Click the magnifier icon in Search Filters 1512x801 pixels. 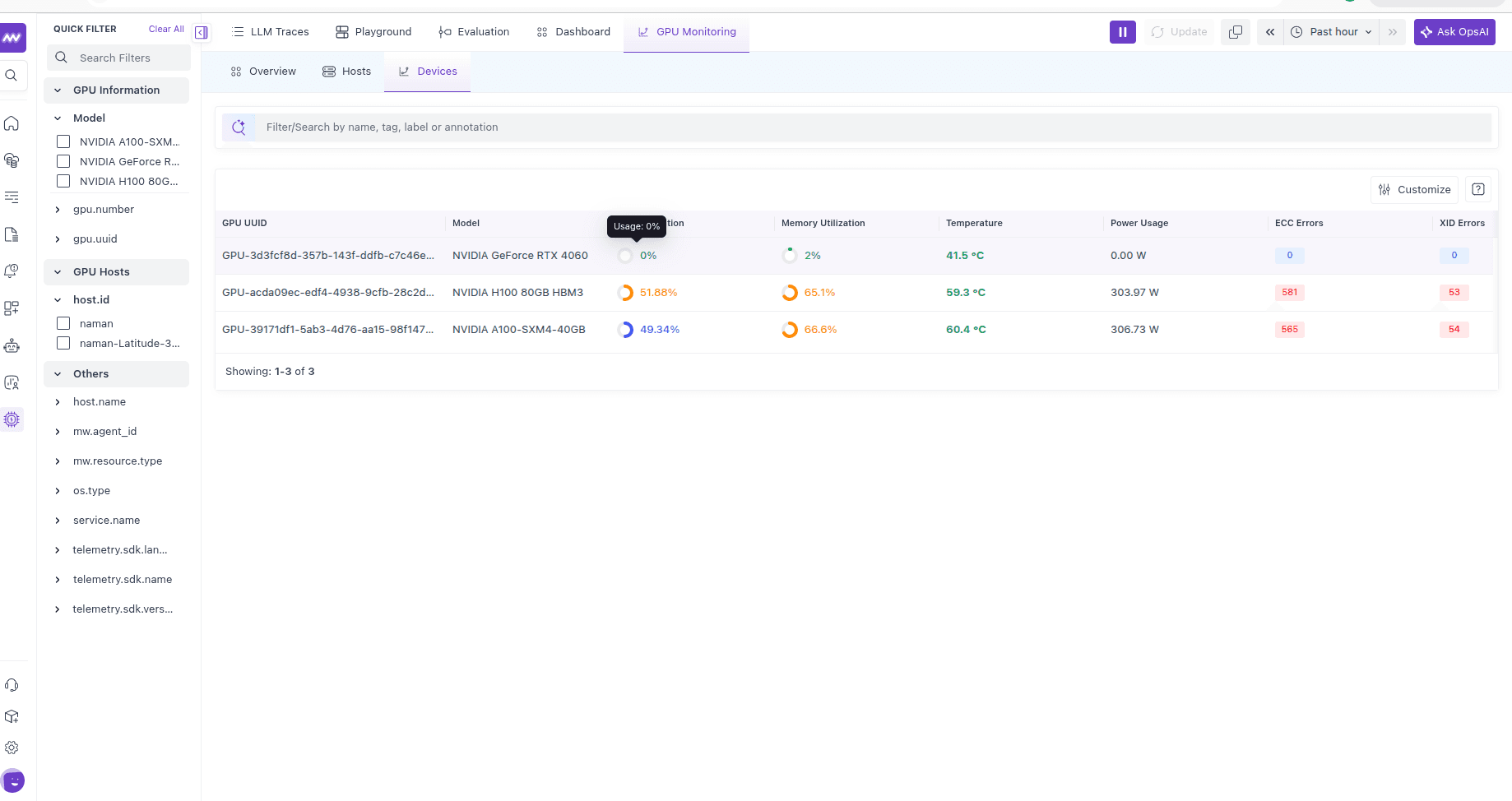point(62,58)
